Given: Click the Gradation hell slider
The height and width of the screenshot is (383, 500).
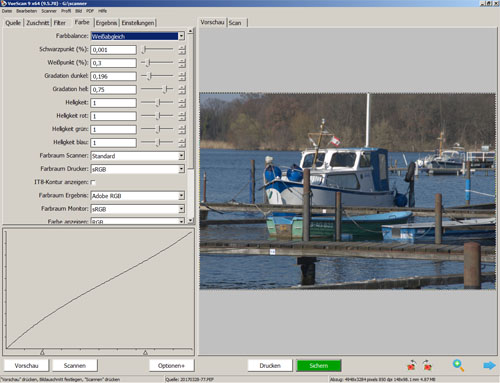Looking at the screenshot, I should pyautogui.click(x=157, y=89).
